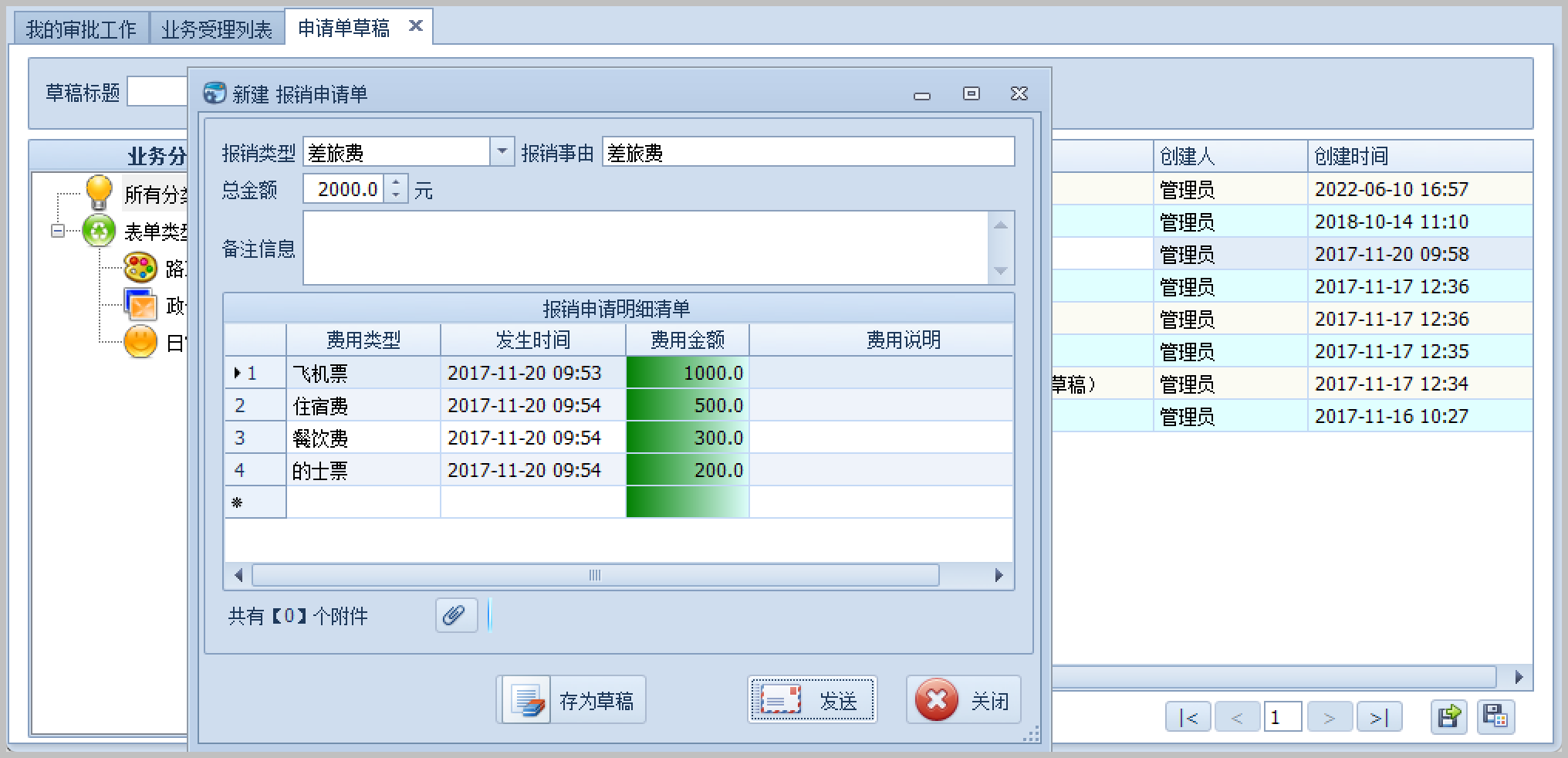Screen dimensions: 1568x758
Task: Click the drafts list scroll-right arrow
Action: [1519, 677]
